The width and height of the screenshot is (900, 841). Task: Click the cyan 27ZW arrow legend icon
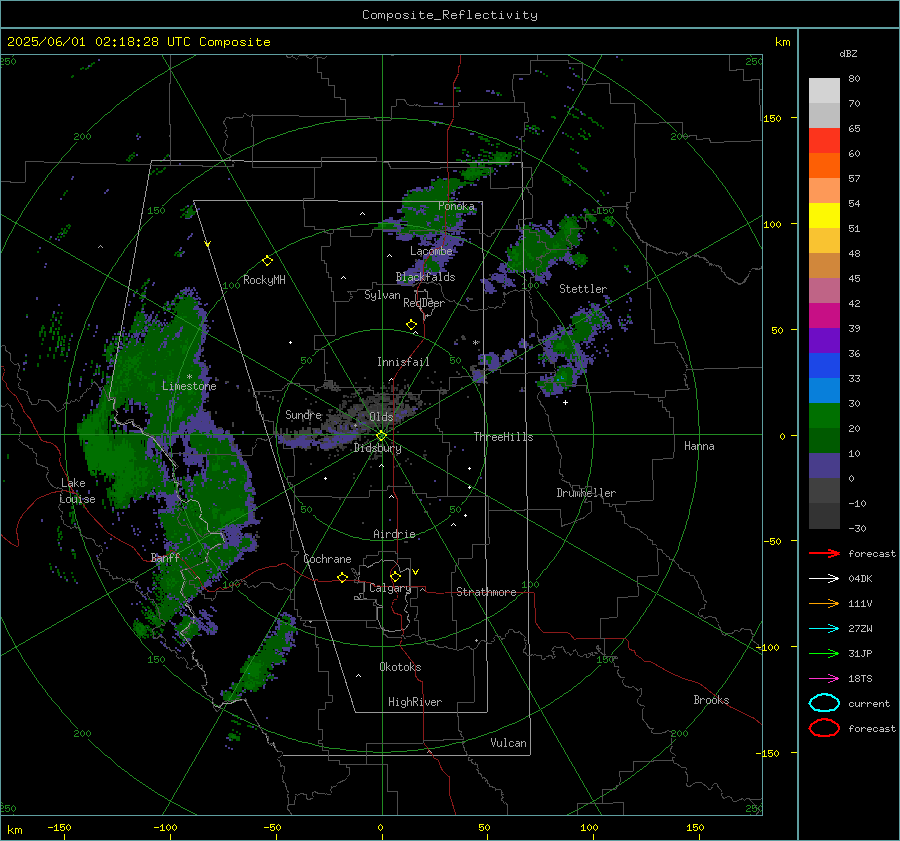pos(824,628)
